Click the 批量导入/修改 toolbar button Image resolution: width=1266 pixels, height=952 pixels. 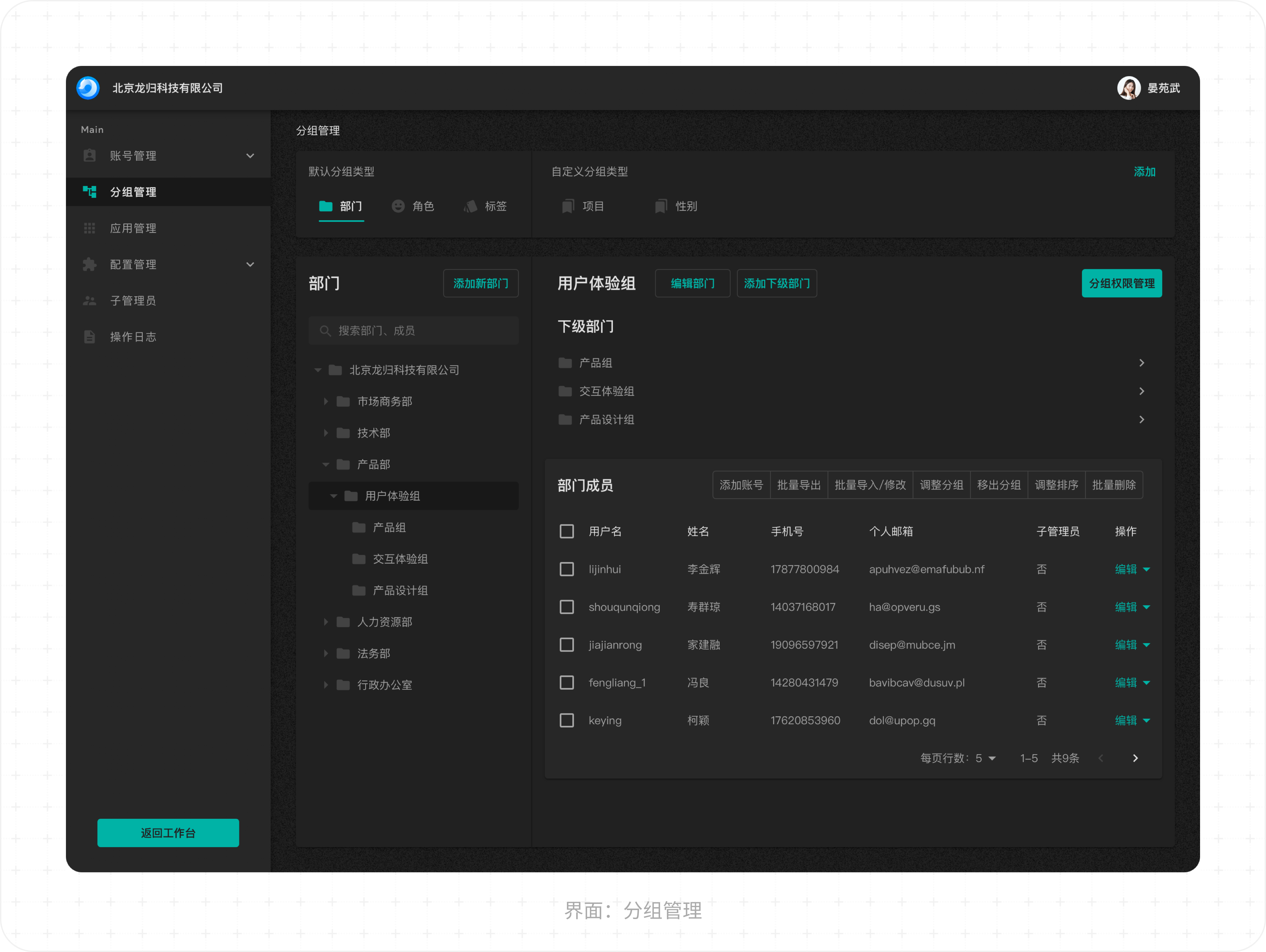point(870,485)
